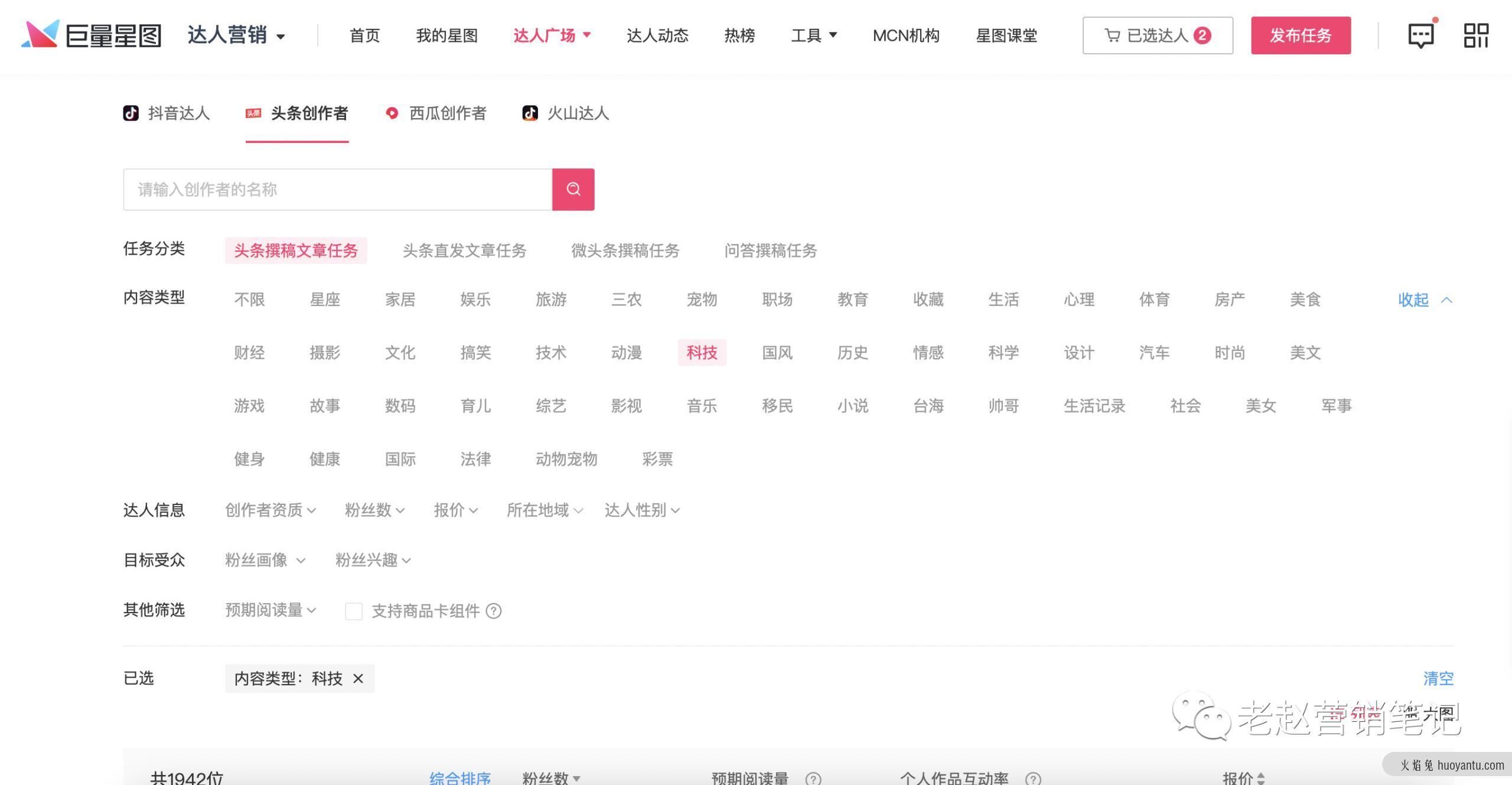Click the 巨量星图 logo

(x=92, y=35)
